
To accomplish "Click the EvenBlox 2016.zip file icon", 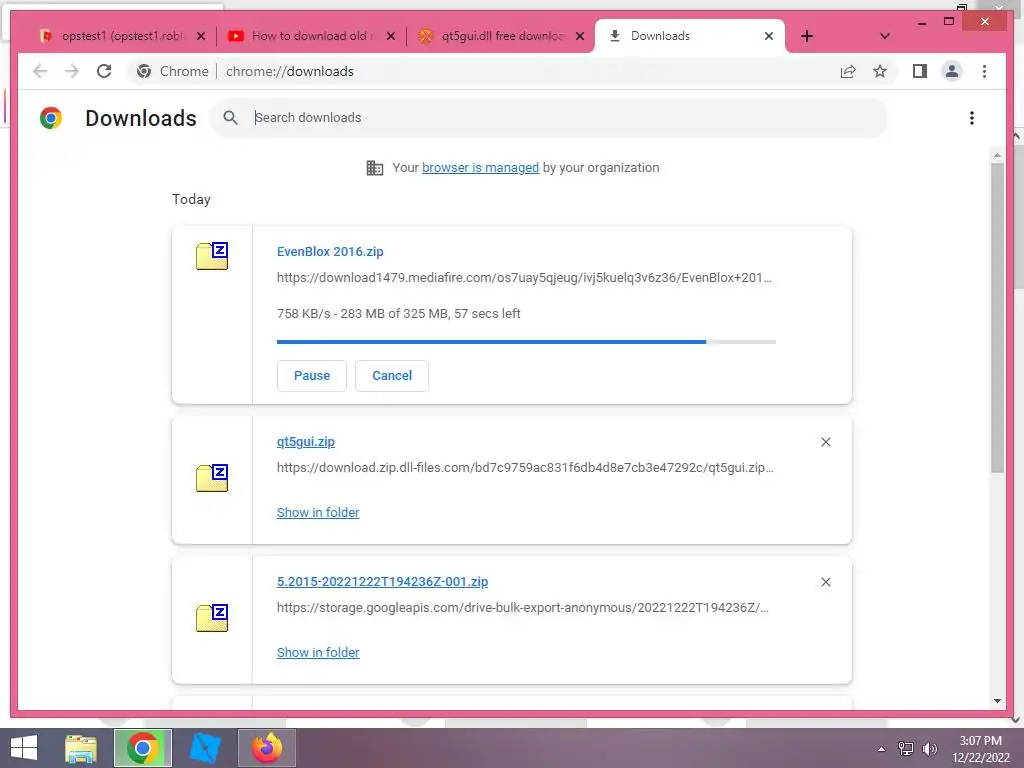I will click(x=212, y=255).
